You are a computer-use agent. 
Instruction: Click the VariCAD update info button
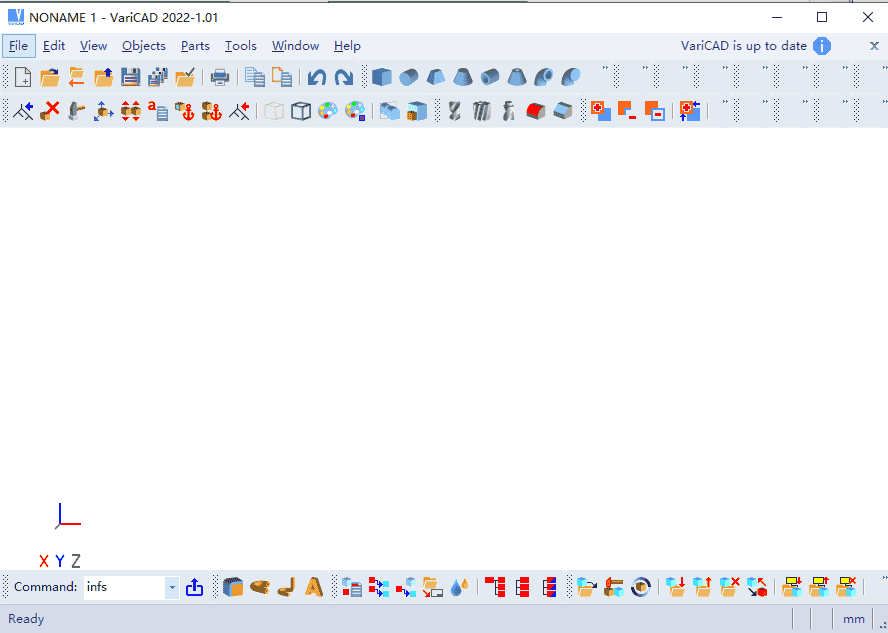click(822, 46)
